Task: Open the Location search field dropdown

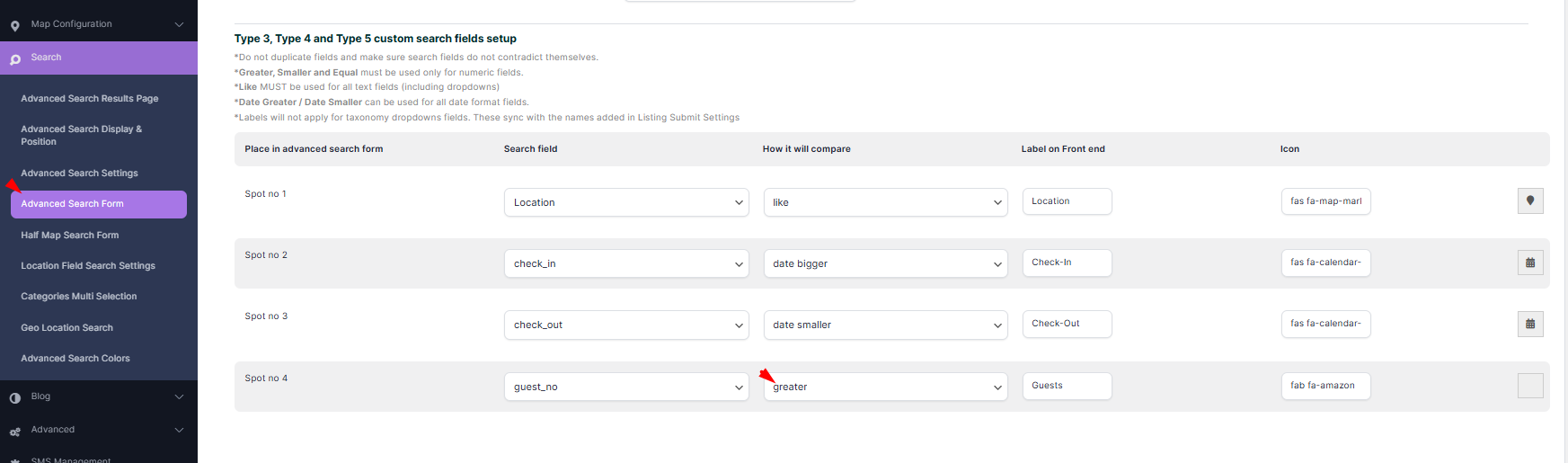Action: [x=625, y=202]
